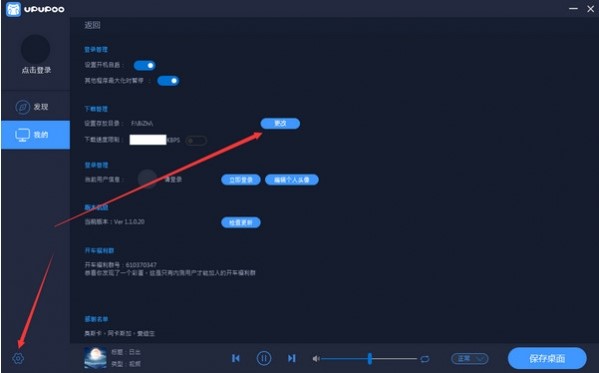
Task: Mute with the speaker icon
Action: 316,358
